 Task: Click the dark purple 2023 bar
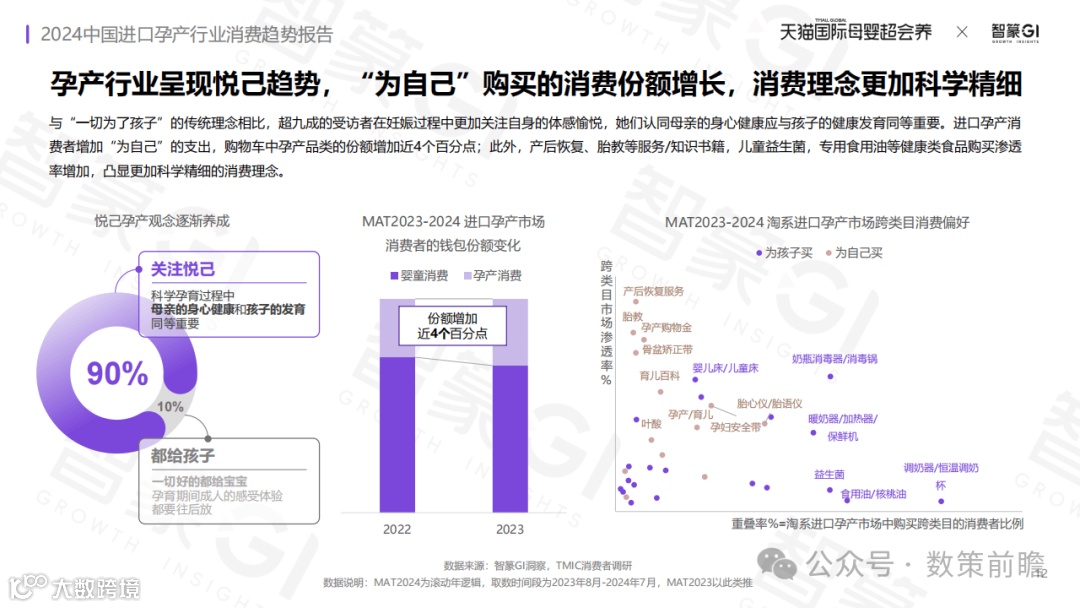coord(510,439)
